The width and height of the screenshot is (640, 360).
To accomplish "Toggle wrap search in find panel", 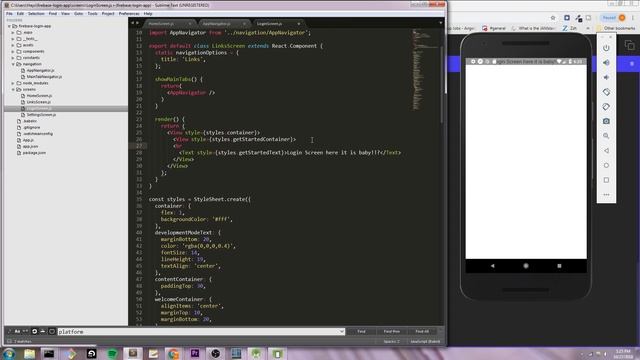I will point(34,331).
